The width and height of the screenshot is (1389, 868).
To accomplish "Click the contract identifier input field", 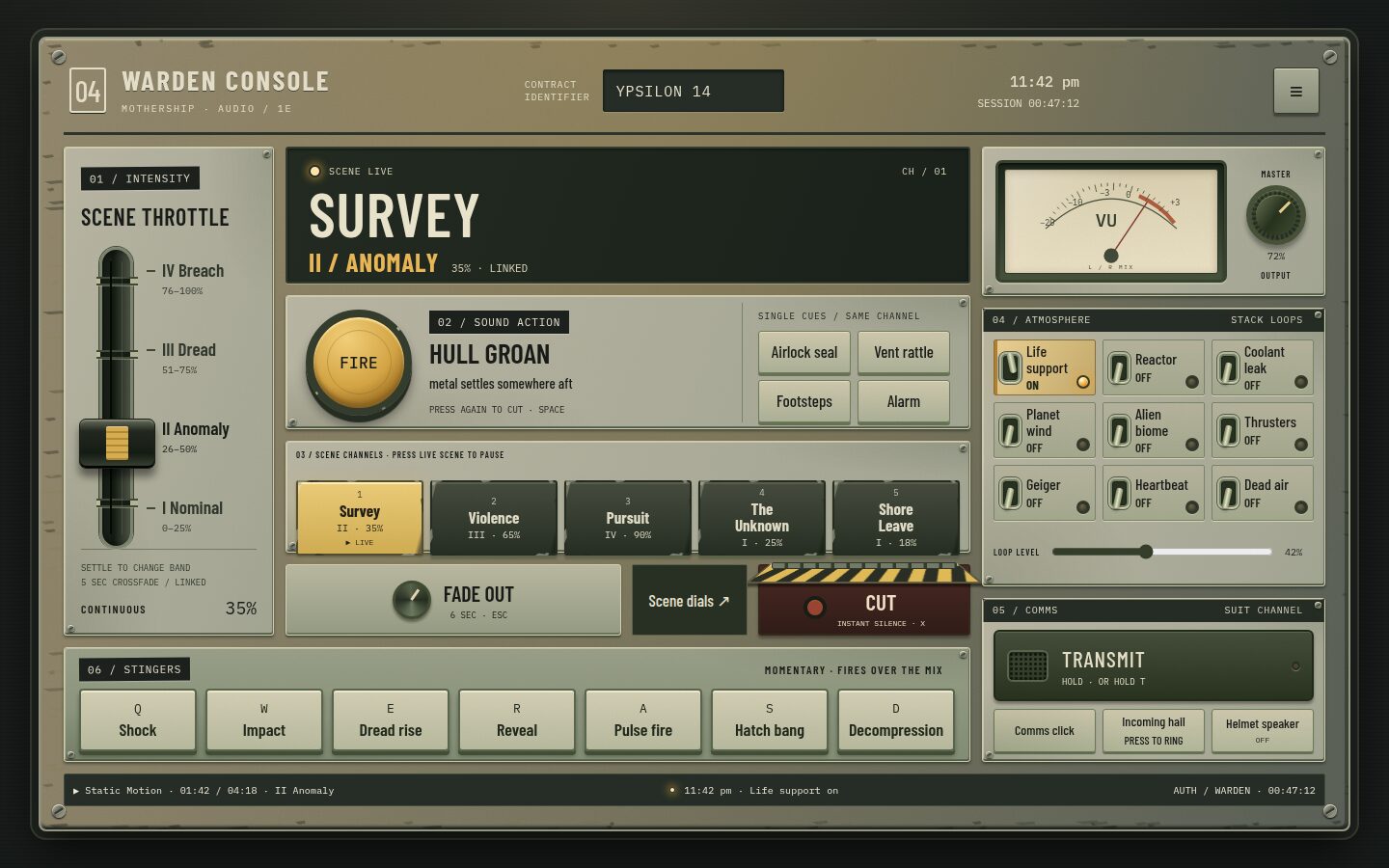I will pos(694,91).
